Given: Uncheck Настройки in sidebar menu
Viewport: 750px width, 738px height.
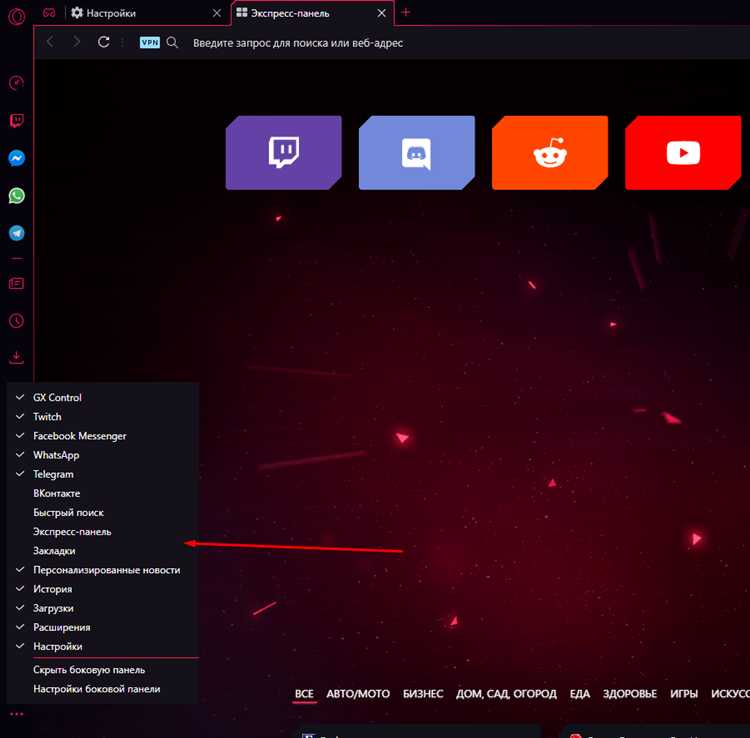Looking at the screenshot, I should pyautogui.click(x=102, y=646).
